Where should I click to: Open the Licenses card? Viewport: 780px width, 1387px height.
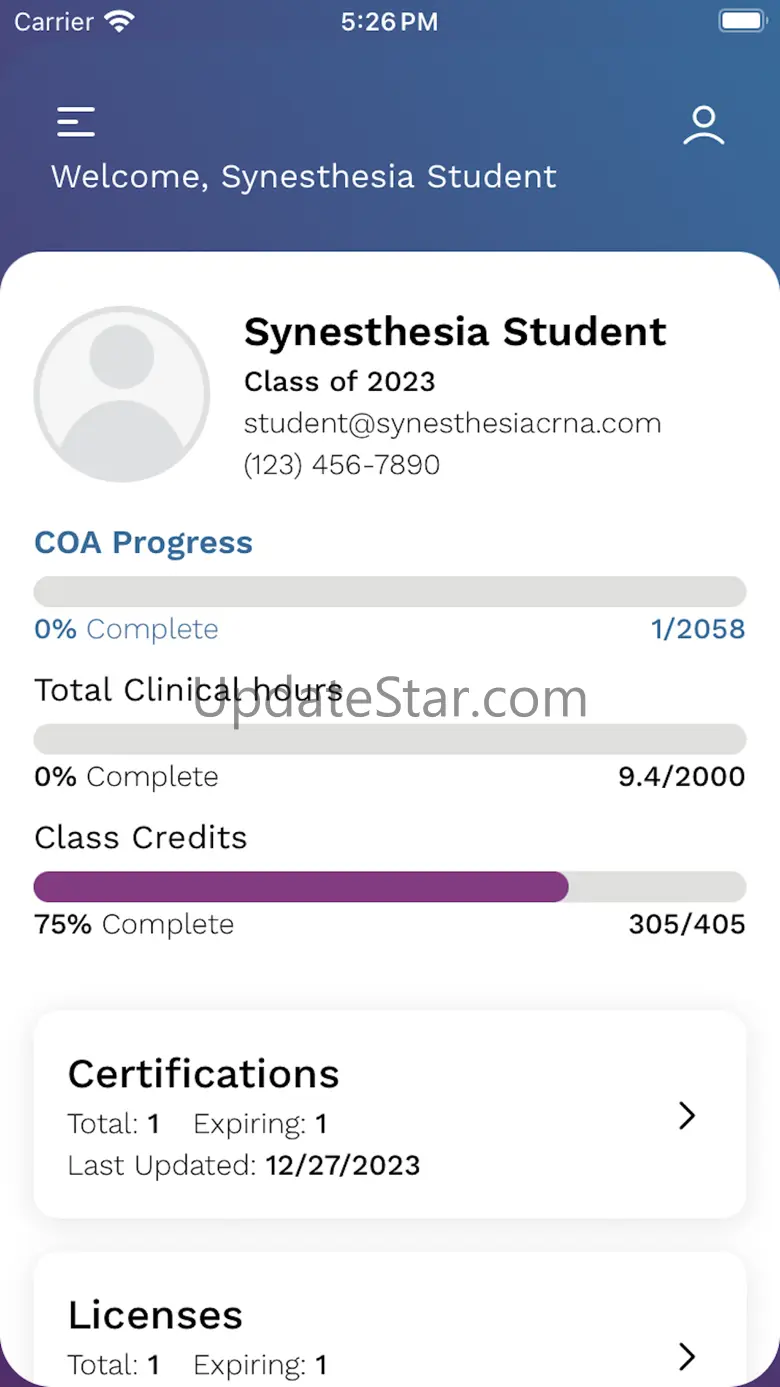[x=390, y=1320]
